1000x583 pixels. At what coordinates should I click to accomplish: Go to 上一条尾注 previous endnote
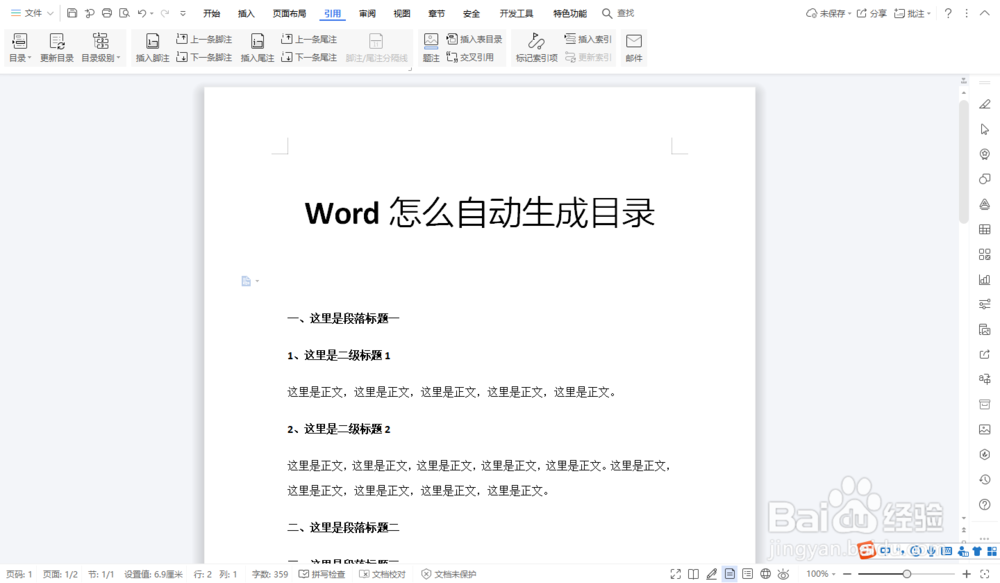coord(309,39)
